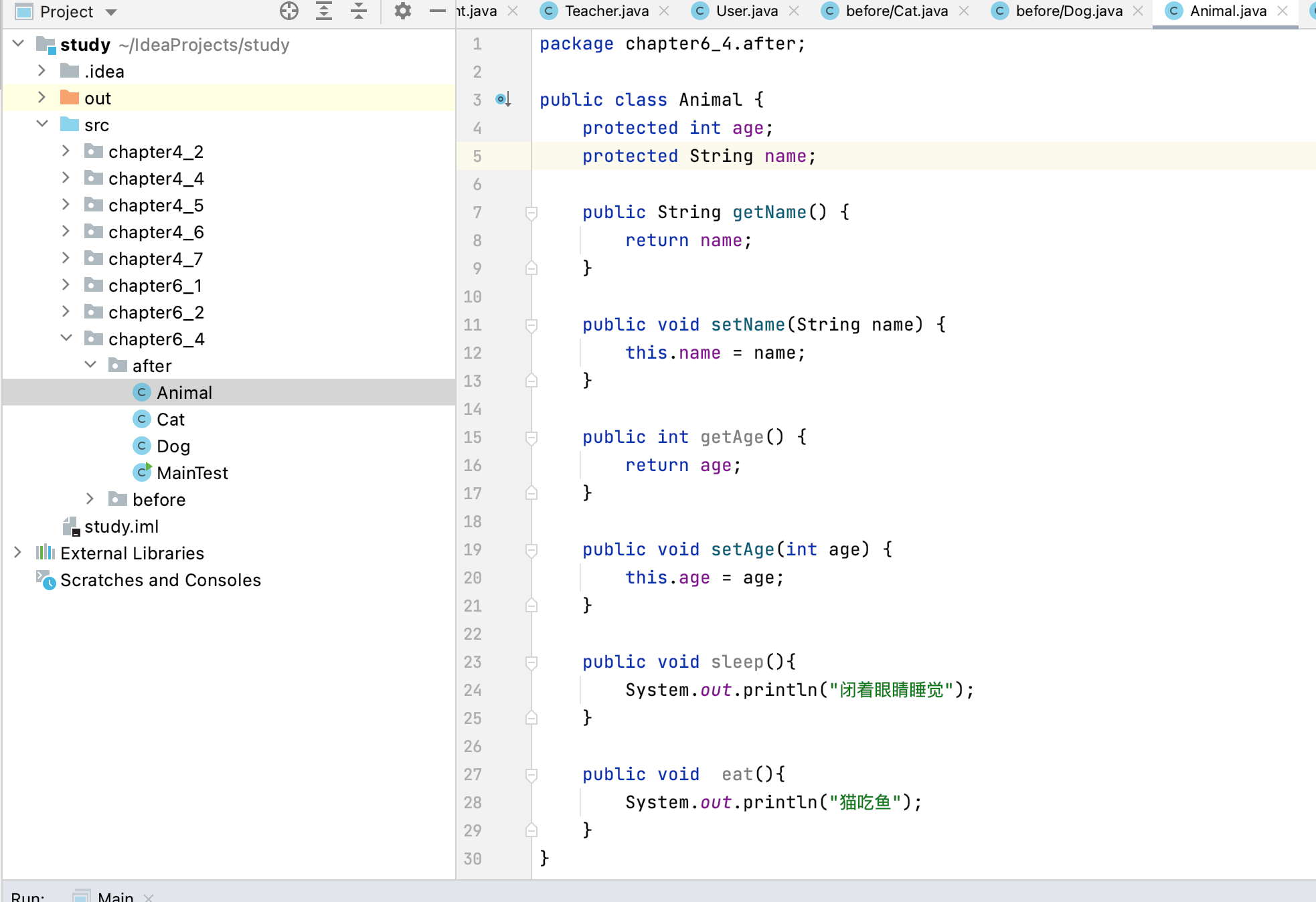Expand the chapter4_5 package
The width and height of the screenshot is (1316, 902).
point(66,205)
